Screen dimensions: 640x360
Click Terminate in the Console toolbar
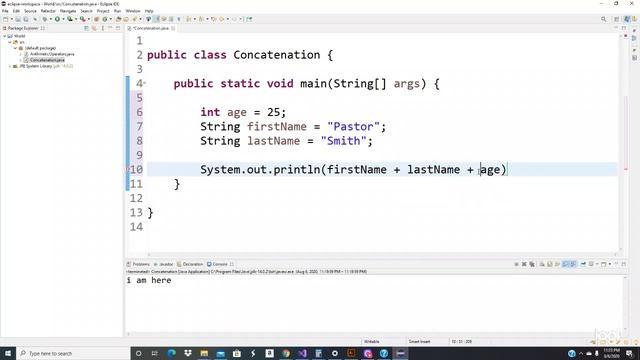[x=516, y=264]
